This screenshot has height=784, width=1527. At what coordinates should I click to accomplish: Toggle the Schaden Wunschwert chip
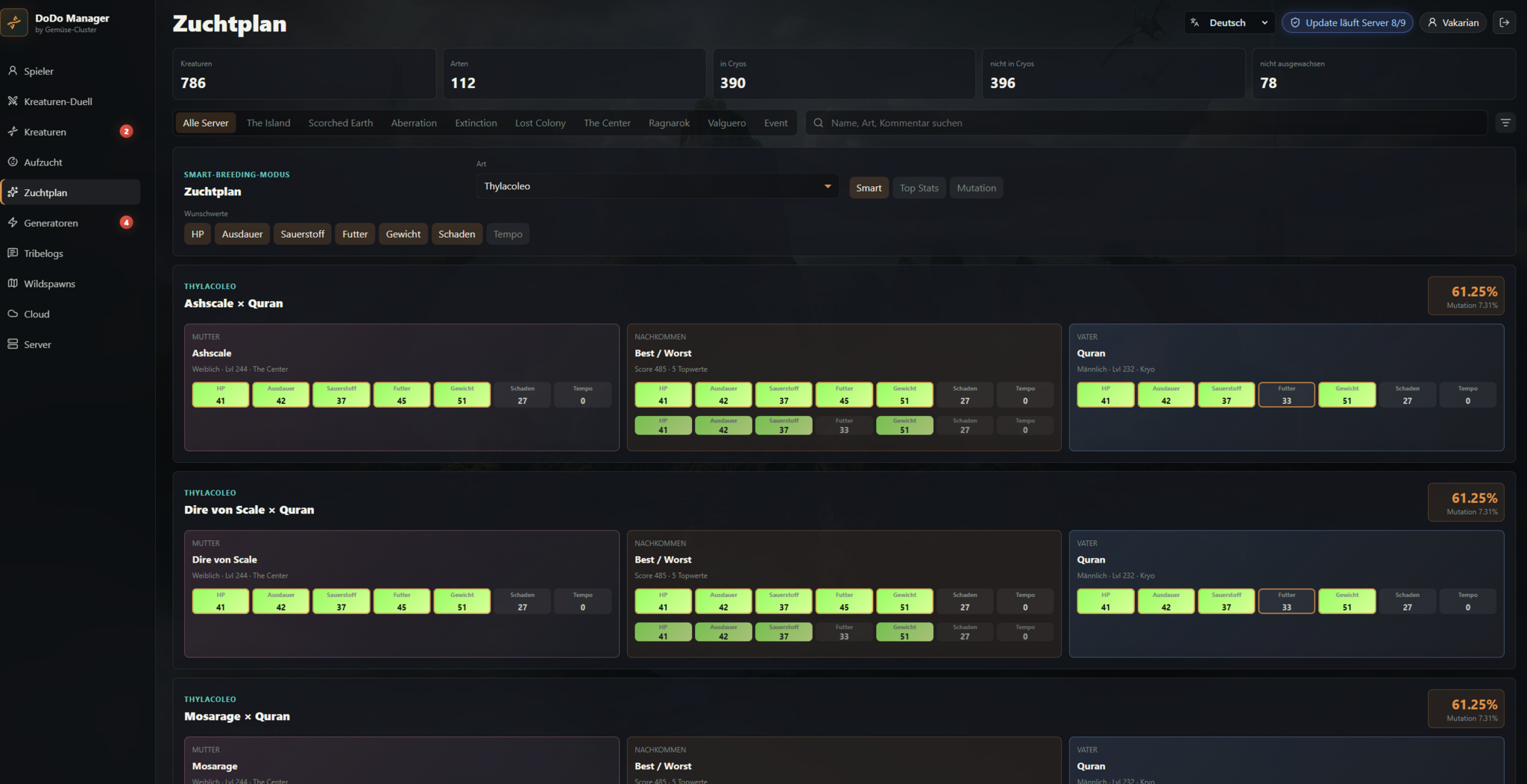point(457,234)
